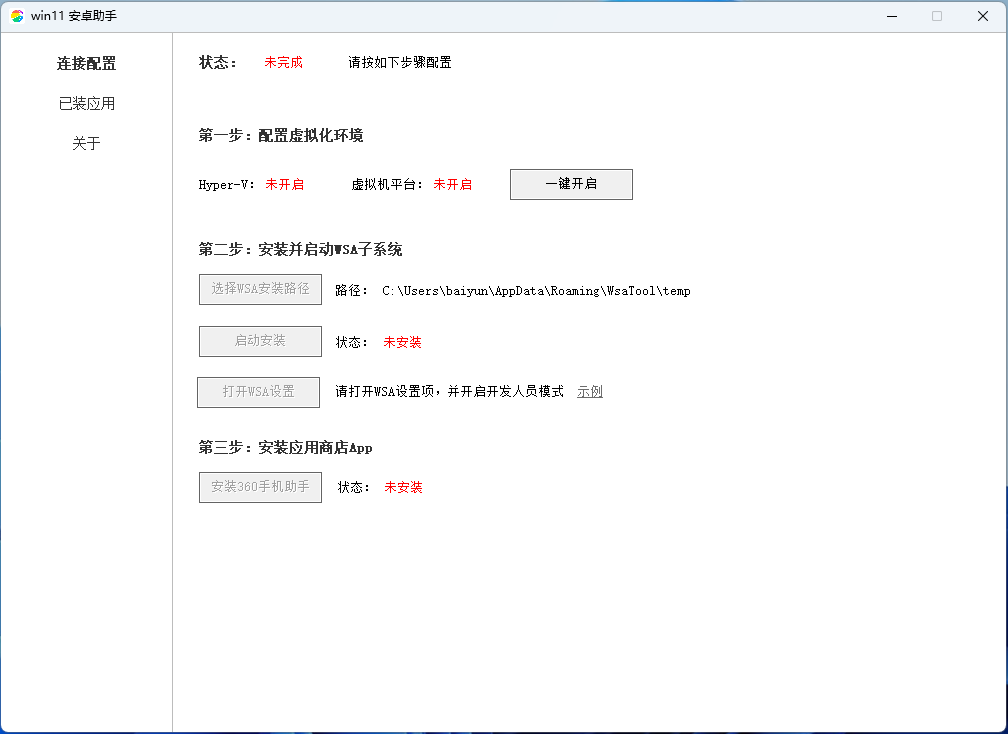
Task: Click the 虚拟机平台 未开启 status label
Action: pyautogui.click(x=453, y=184)
